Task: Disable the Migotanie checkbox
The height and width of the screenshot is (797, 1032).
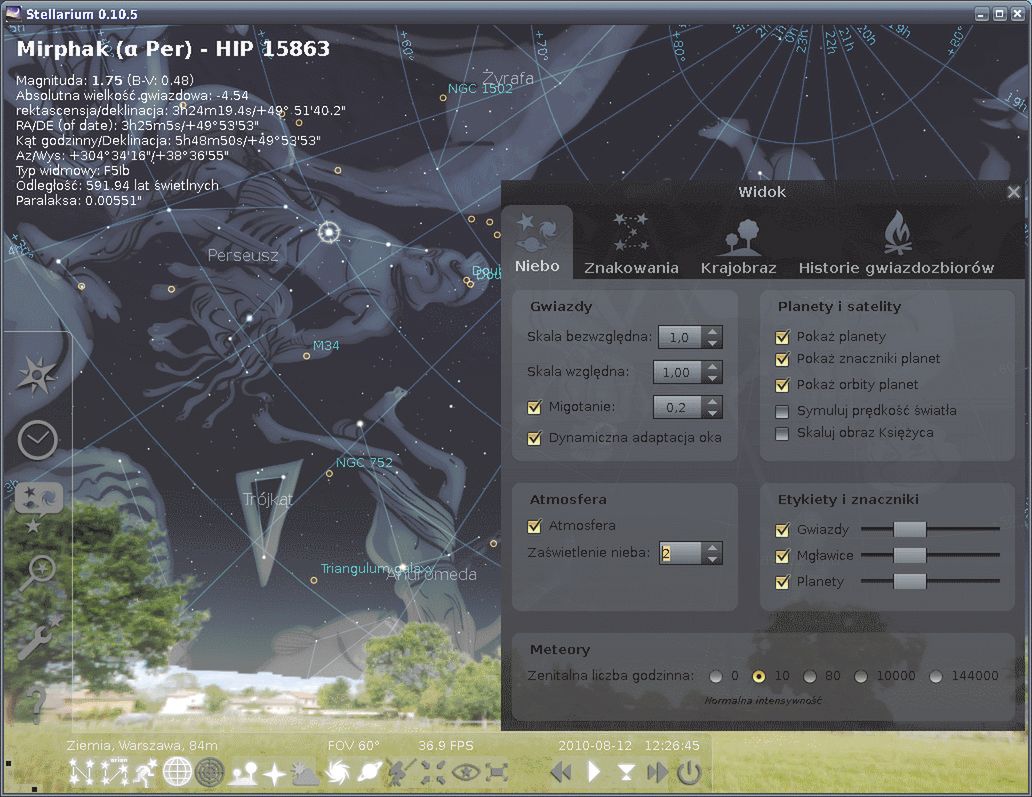Action: pyautogui.click(x=535, y=407)
